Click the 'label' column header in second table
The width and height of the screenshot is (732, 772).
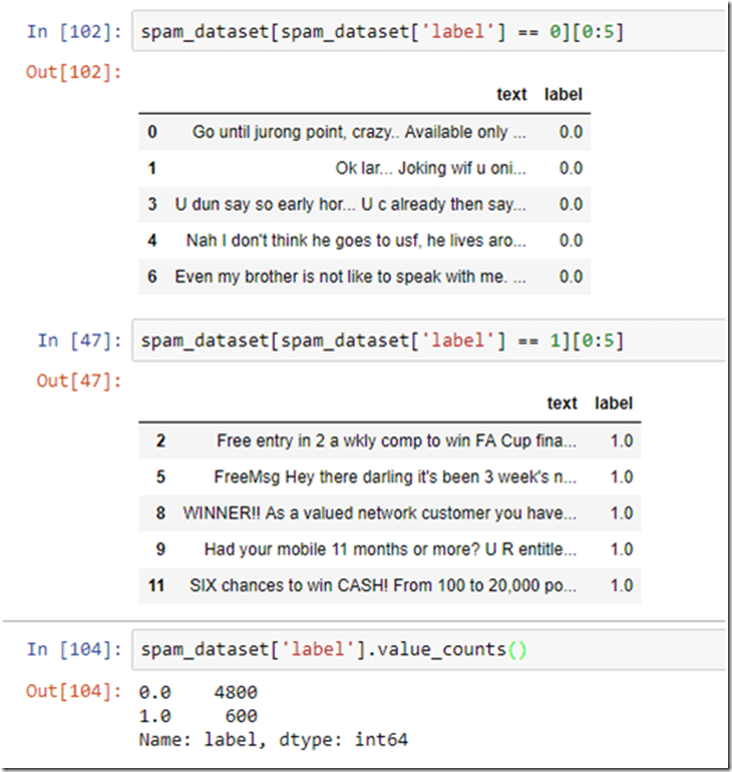[x=614, y=404]
